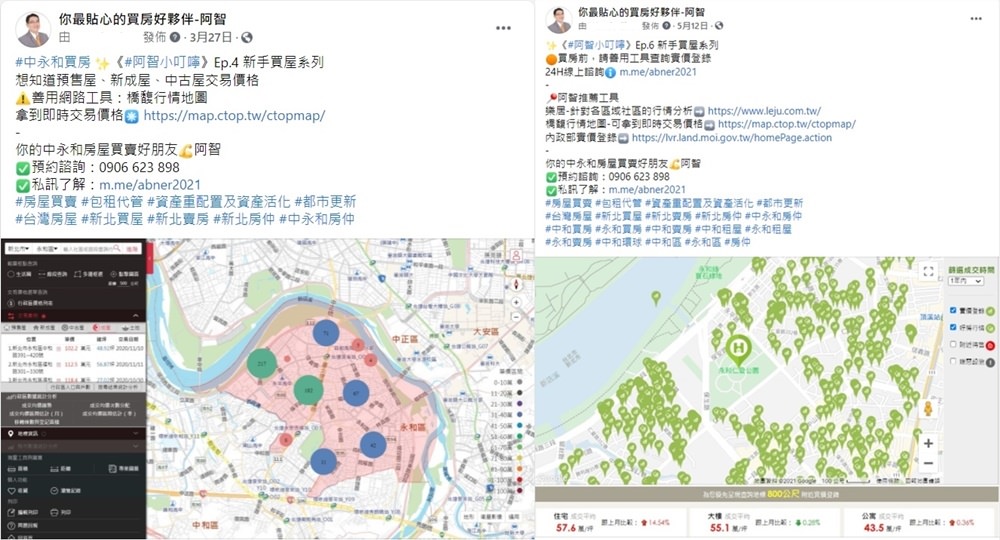Click the 收藏 heart icon in the sidebar
The height and width of the screenshot is (540, 1000).
click(x=11, y=490)
